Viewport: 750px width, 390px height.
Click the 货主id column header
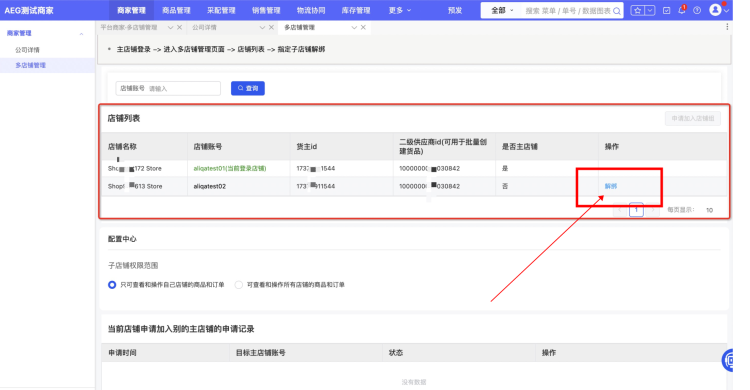[307, 146]
